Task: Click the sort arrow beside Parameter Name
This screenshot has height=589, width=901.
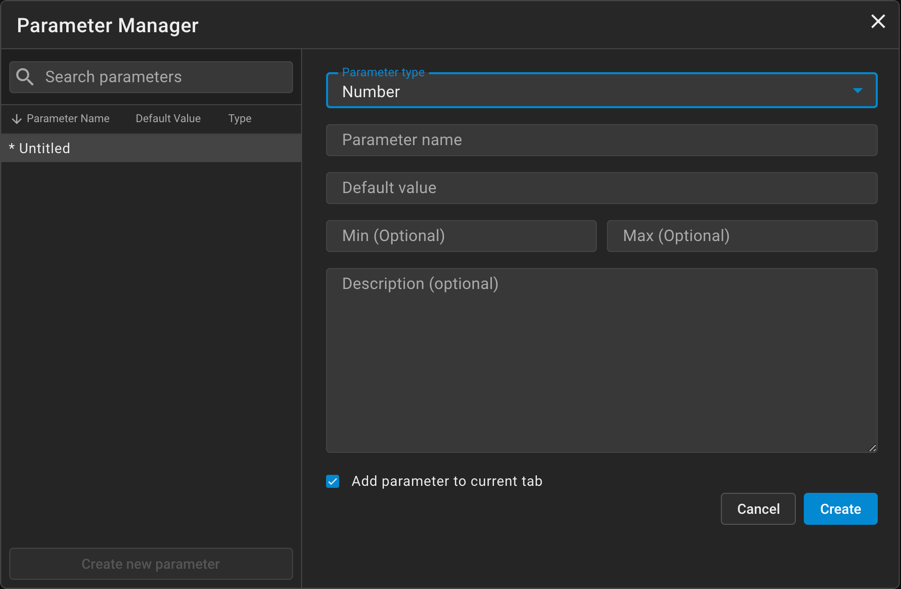Action: click(16, 119)
